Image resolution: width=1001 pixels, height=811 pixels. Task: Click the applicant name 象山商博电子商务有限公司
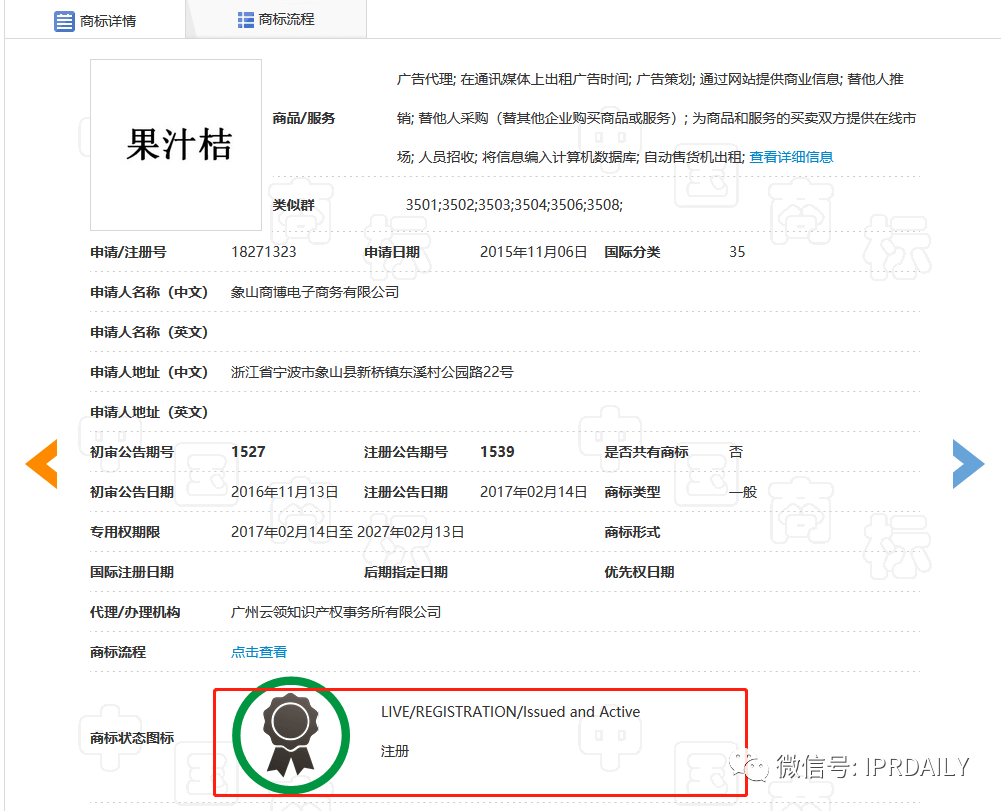point(315,292)
